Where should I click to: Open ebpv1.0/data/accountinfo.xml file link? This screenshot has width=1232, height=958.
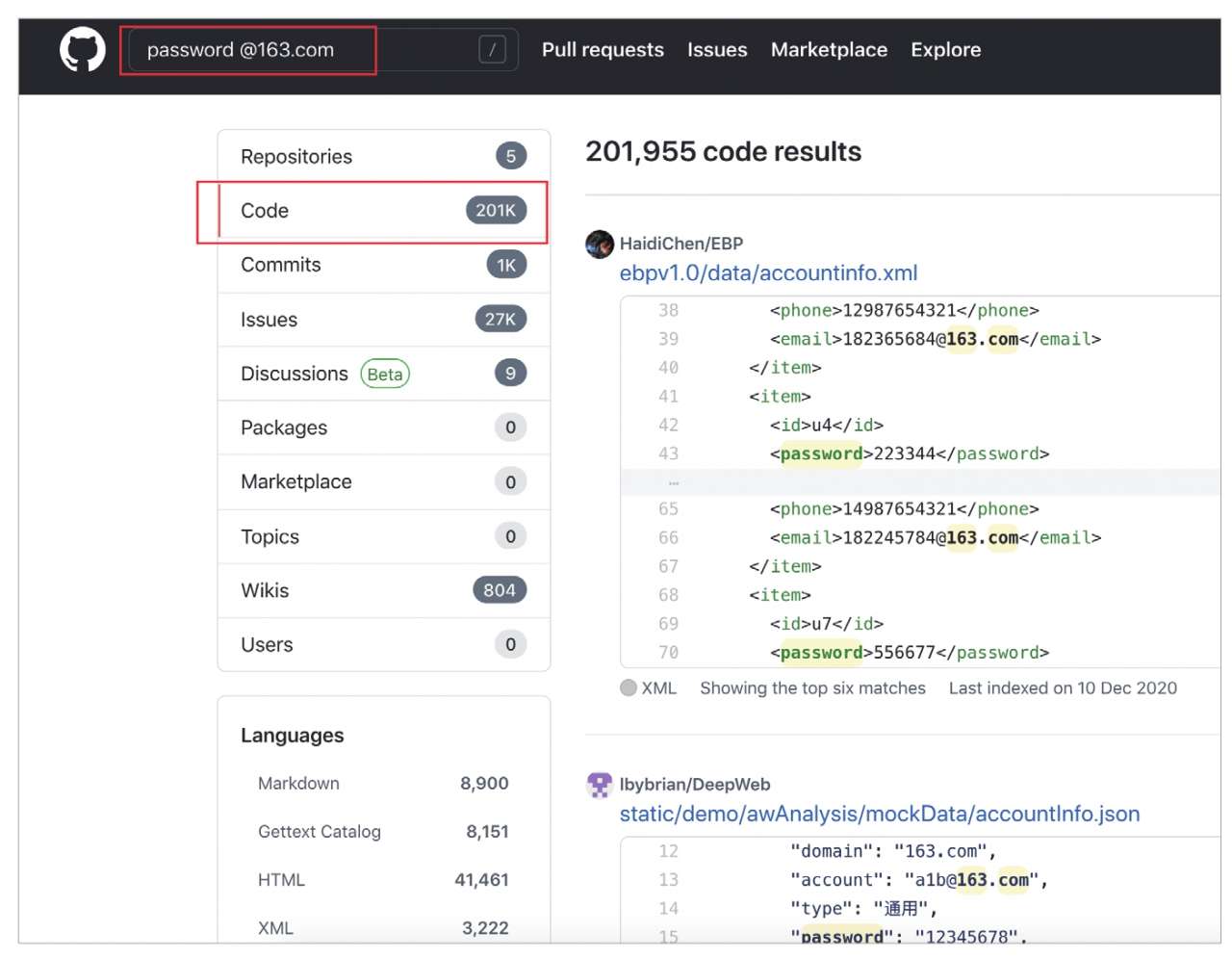pyautogui.click(x=768, y=273)
